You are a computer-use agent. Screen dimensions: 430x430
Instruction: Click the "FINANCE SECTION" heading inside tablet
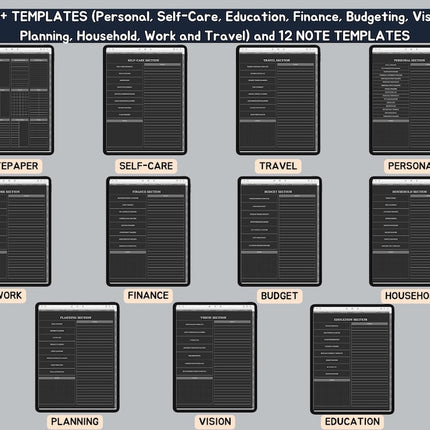click(146, 192)
